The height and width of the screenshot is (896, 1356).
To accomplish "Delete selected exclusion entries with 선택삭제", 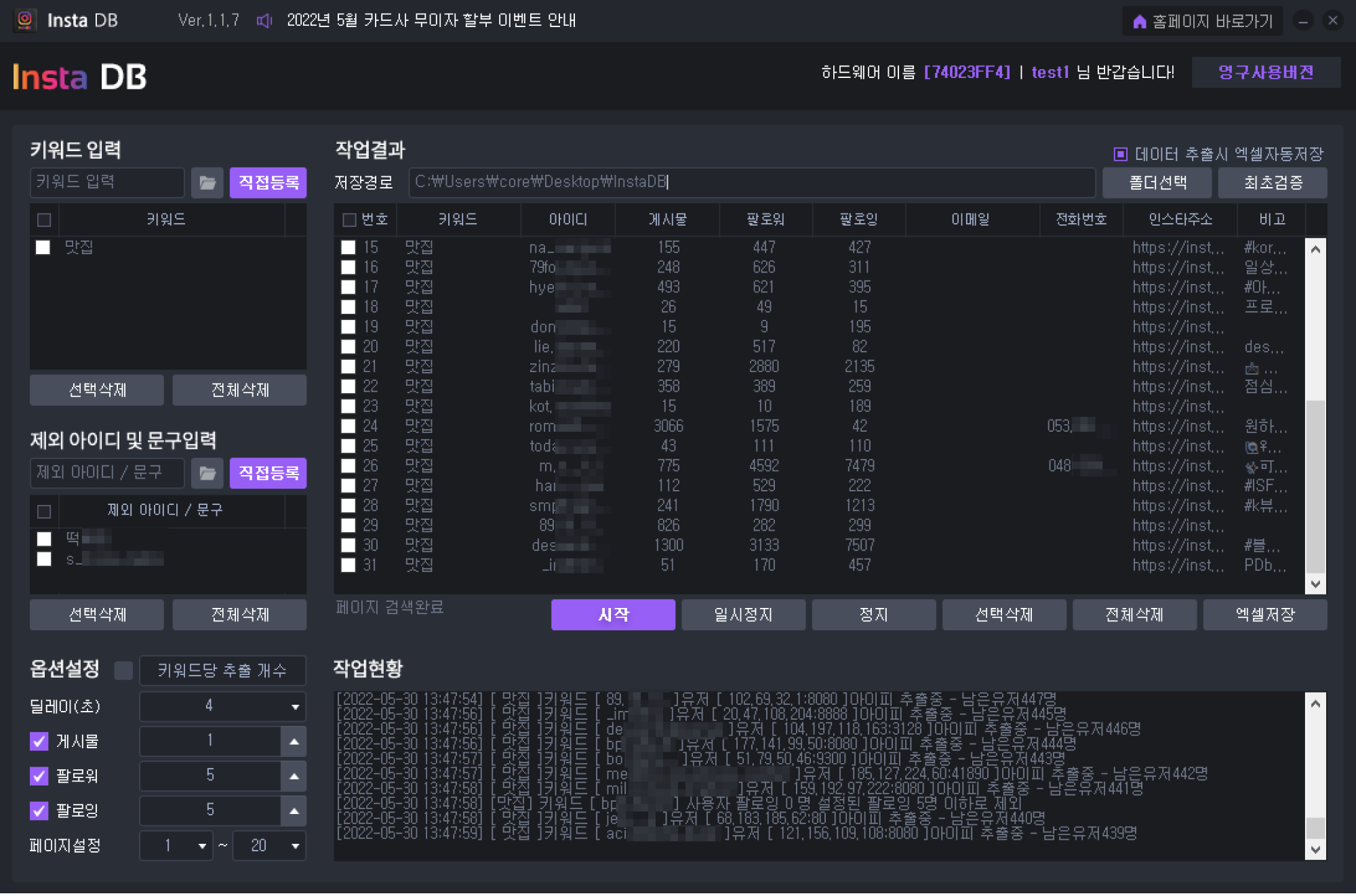I will [97, 615].
